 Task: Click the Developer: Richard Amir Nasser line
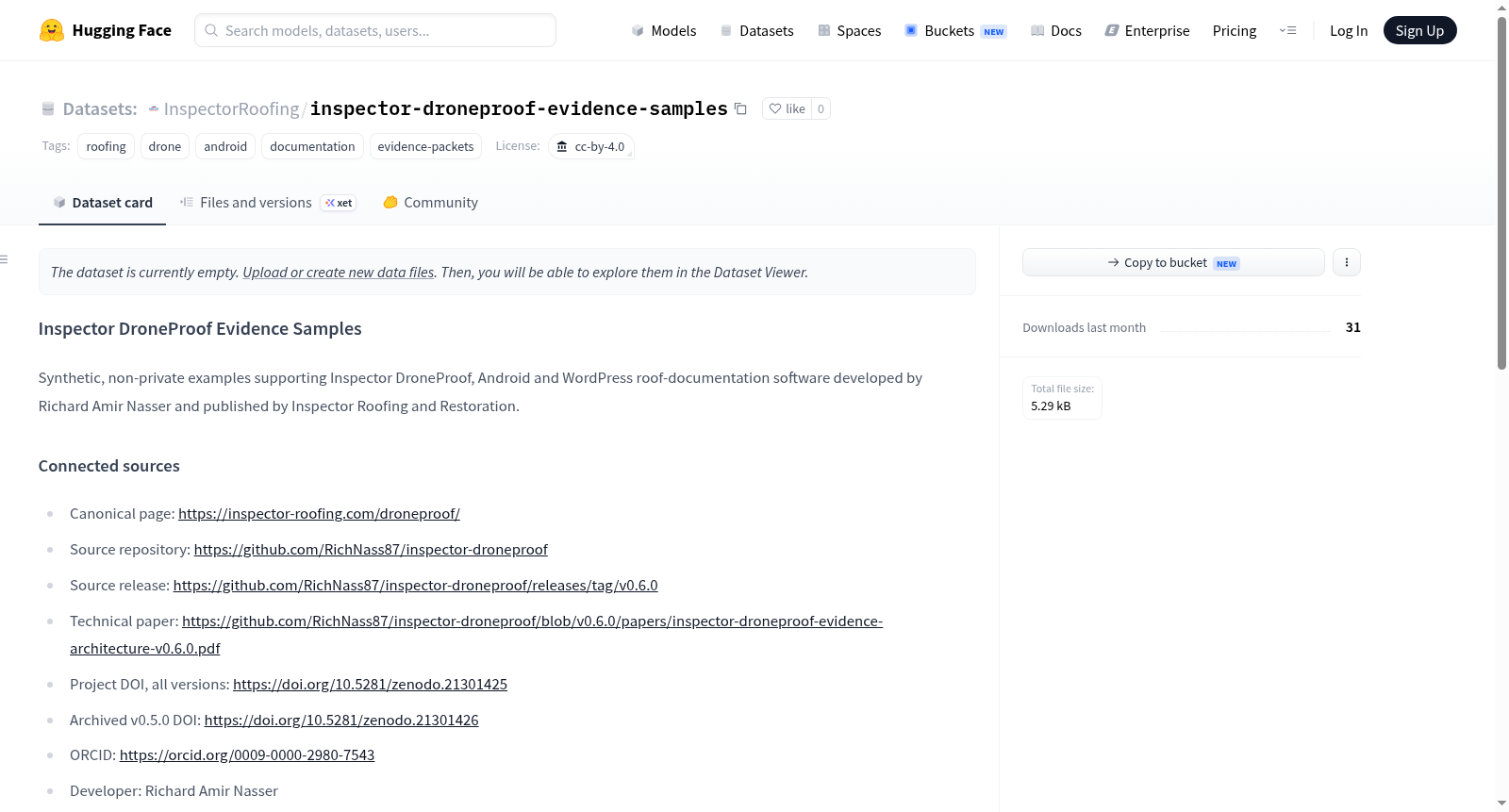[174, 791]
